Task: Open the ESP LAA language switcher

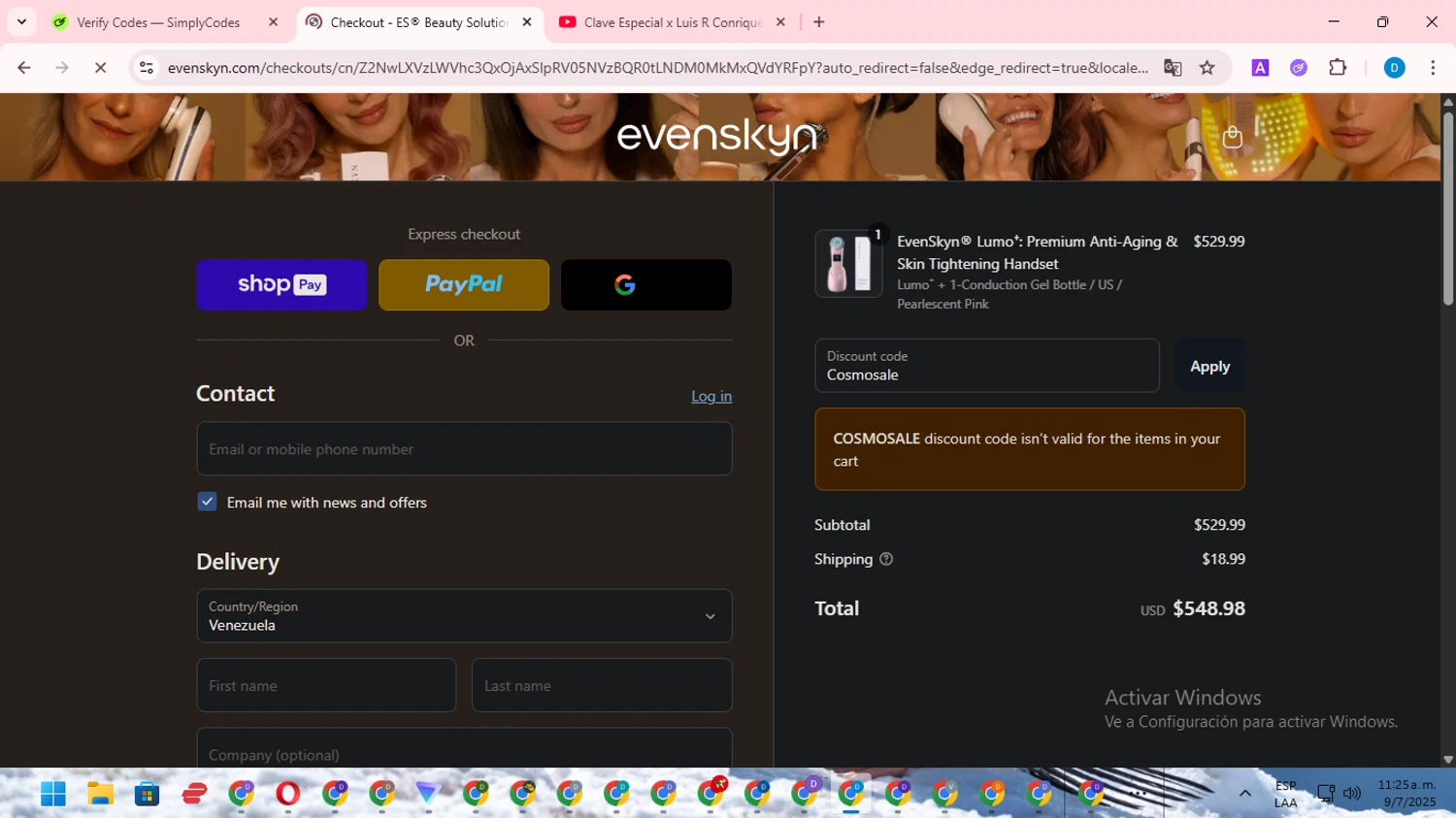Action: coord(1286,794)
